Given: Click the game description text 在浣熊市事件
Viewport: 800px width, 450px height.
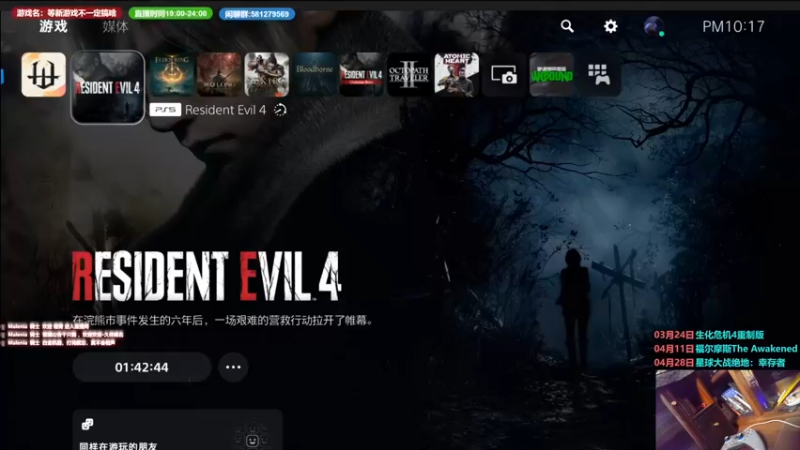Looking at the screenshot, I should click(223, 320).
